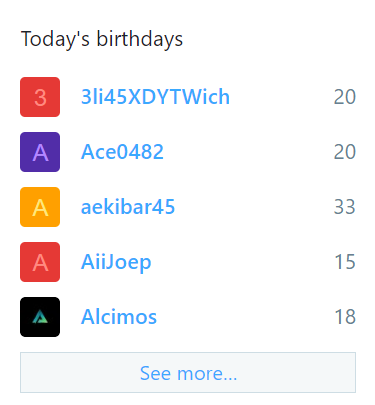Image resolution: width=375 pixels, height=405 pixels.
Task: Click the black logo avatar for Alcimos
Action: (40, 317)
